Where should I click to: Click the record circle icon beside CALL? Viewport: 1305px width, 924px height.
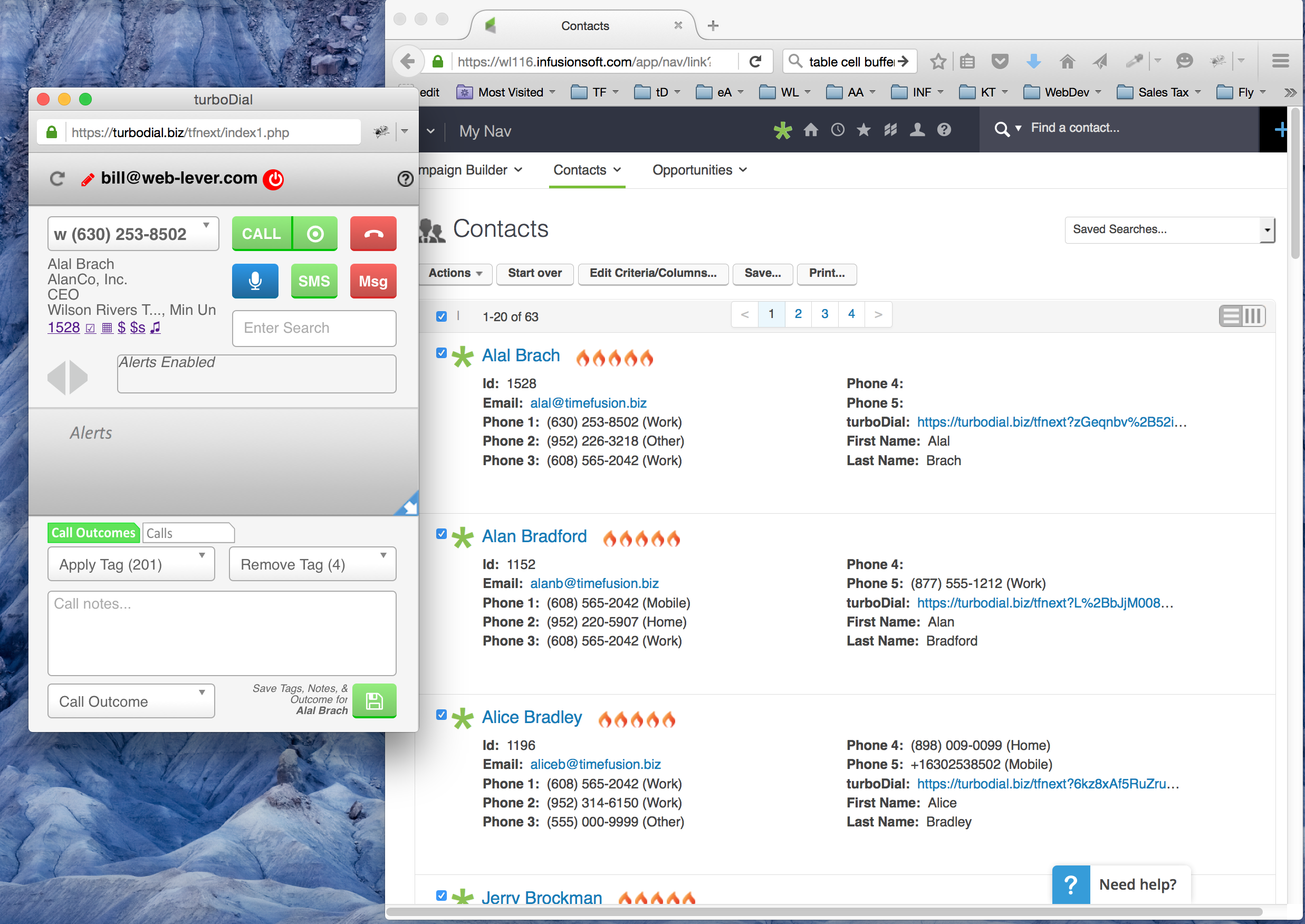pos(315,233)
